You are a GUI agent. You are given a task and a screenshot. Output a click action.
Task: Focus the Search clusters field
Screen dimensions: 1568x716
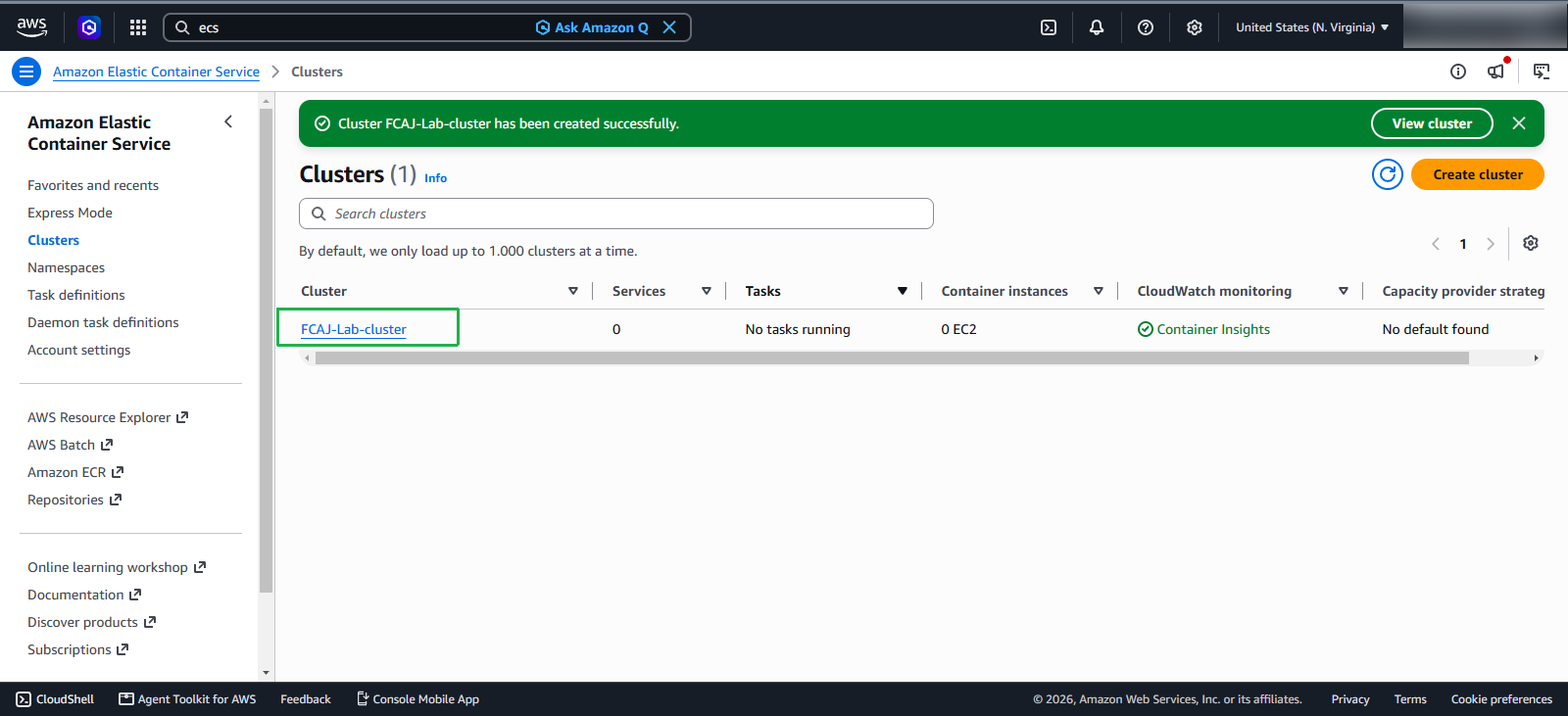point(616,214)
